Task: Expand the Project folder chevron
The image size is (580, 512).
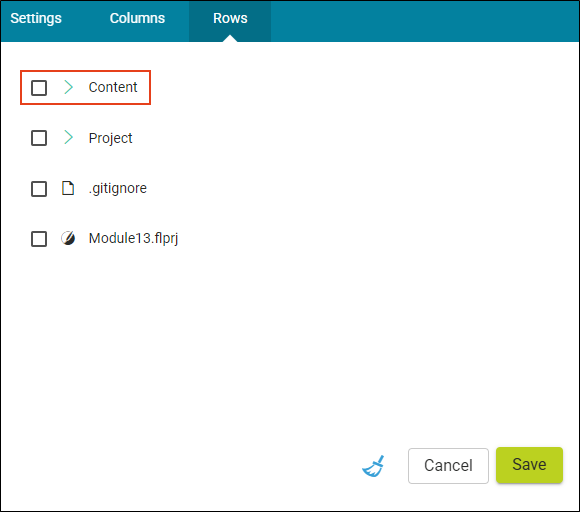Action: 68,137
